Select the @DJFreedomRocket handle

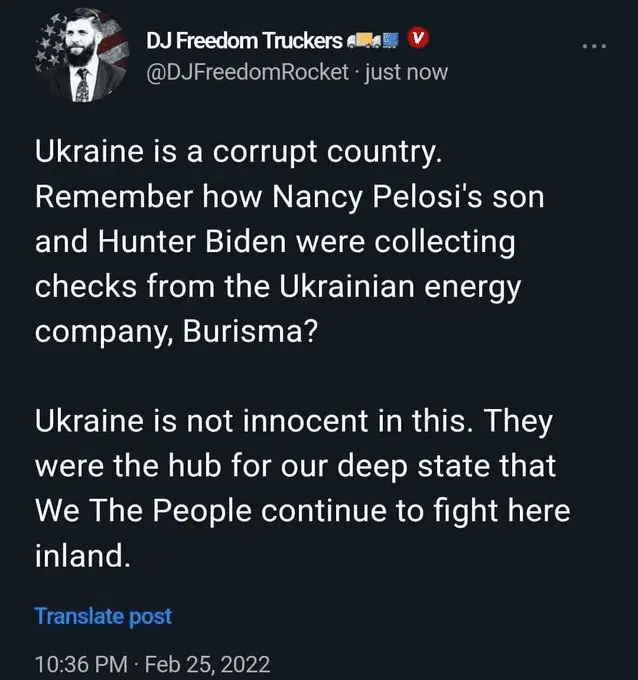[x=248, y=72]
